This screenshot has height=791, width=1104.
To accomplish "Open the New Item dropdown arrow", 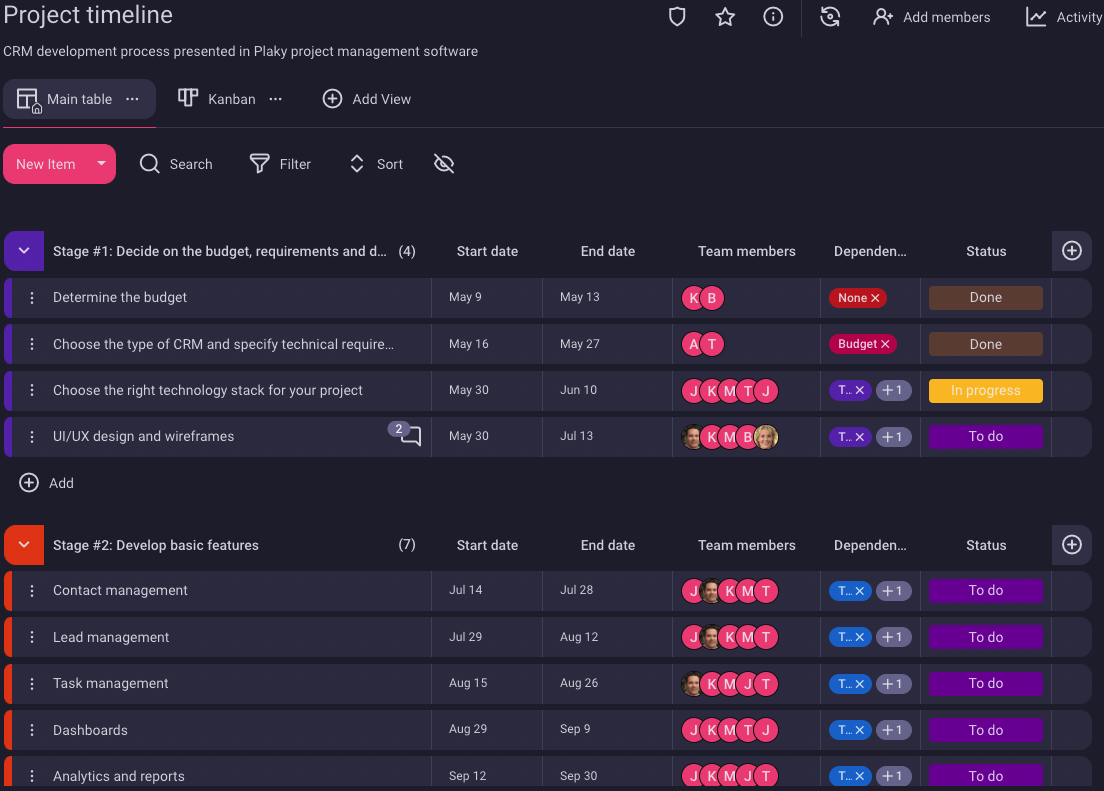I will (x=101, y=164).
